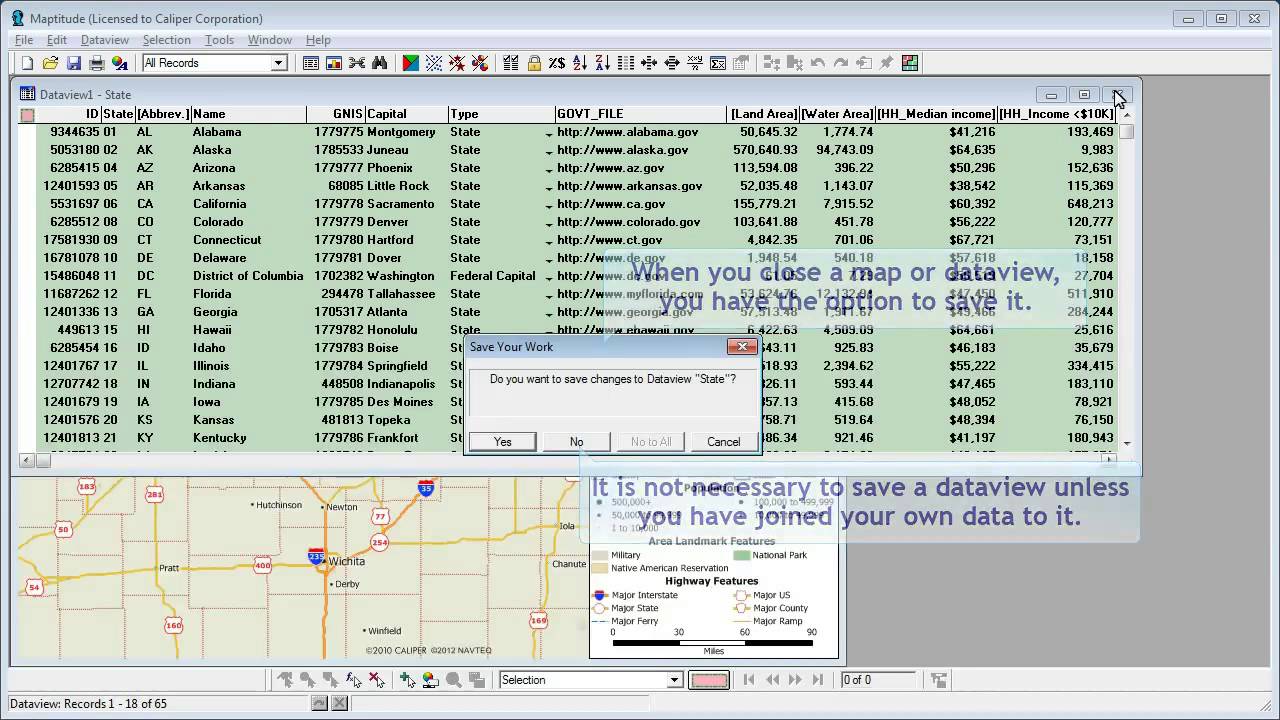Click the Open file folder icon

(51, 63)
